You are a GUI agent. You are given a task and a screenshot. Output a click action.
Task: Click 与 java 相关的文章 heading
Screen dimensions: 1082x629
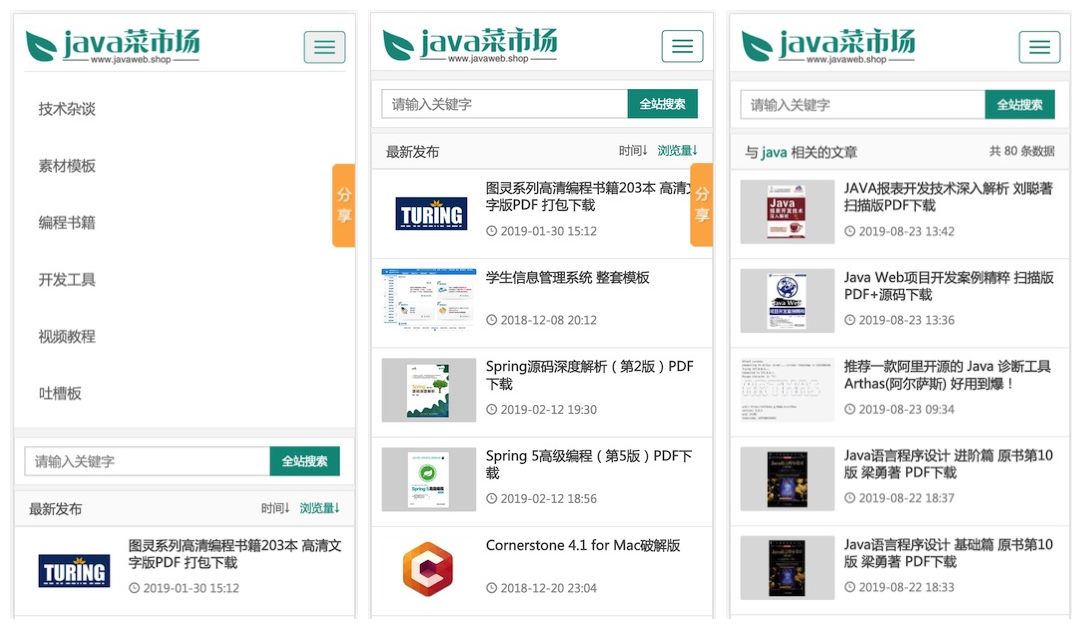click(800, 152)
